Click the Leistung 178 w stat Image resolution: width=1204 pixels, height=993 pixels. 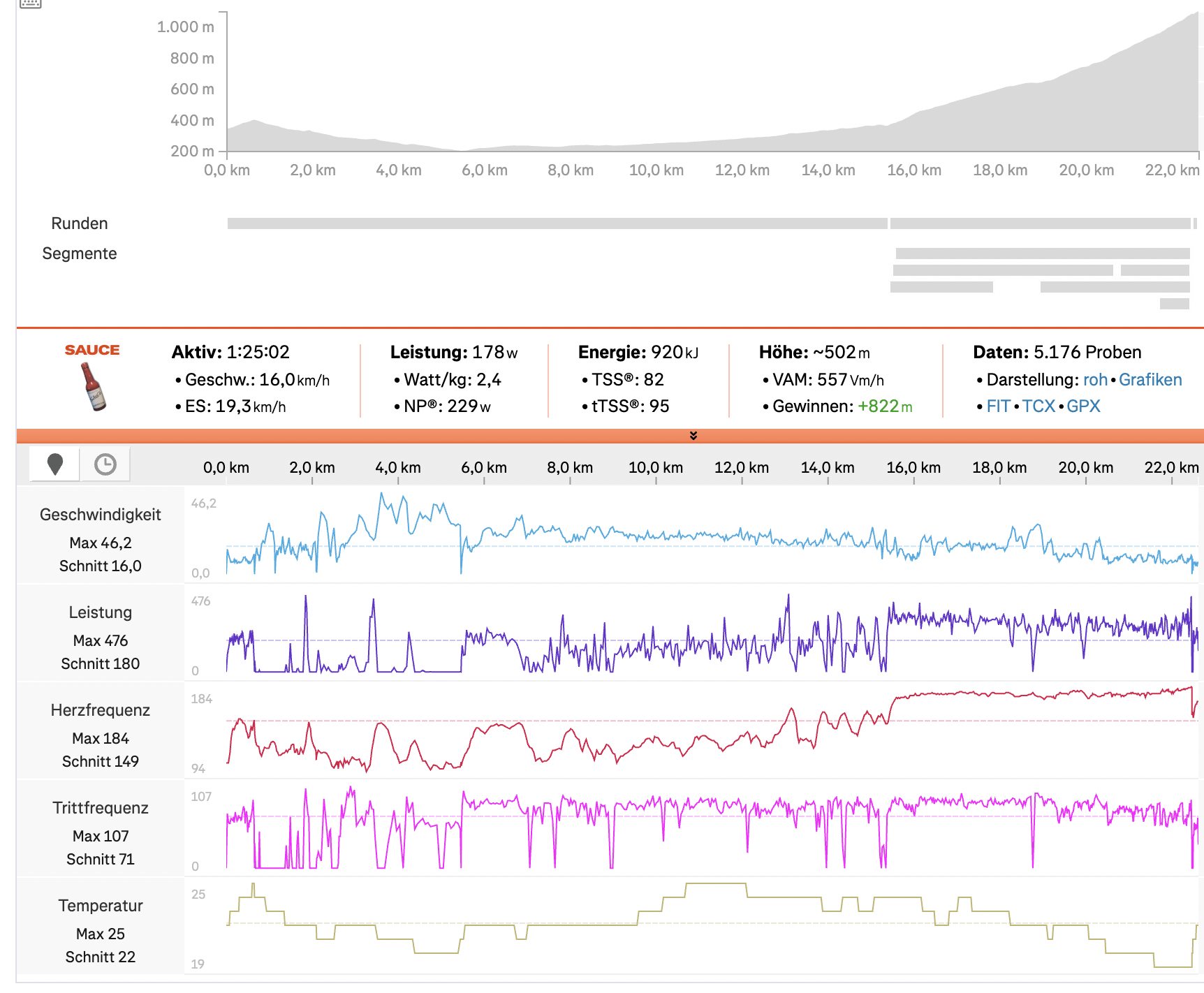[x=454, y=352]
